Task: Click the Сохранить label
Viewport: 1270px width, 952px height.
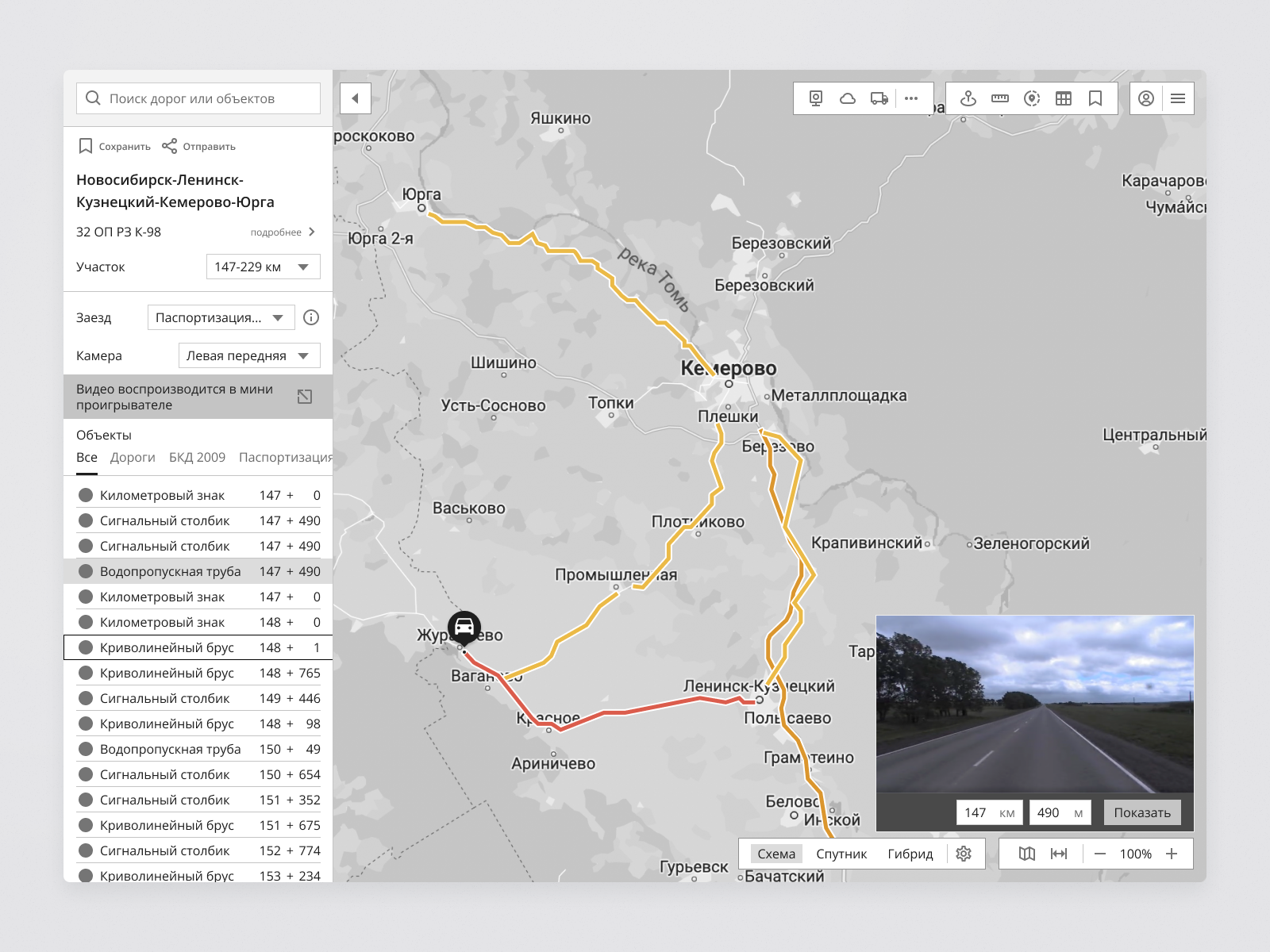Action: (125, 147)
